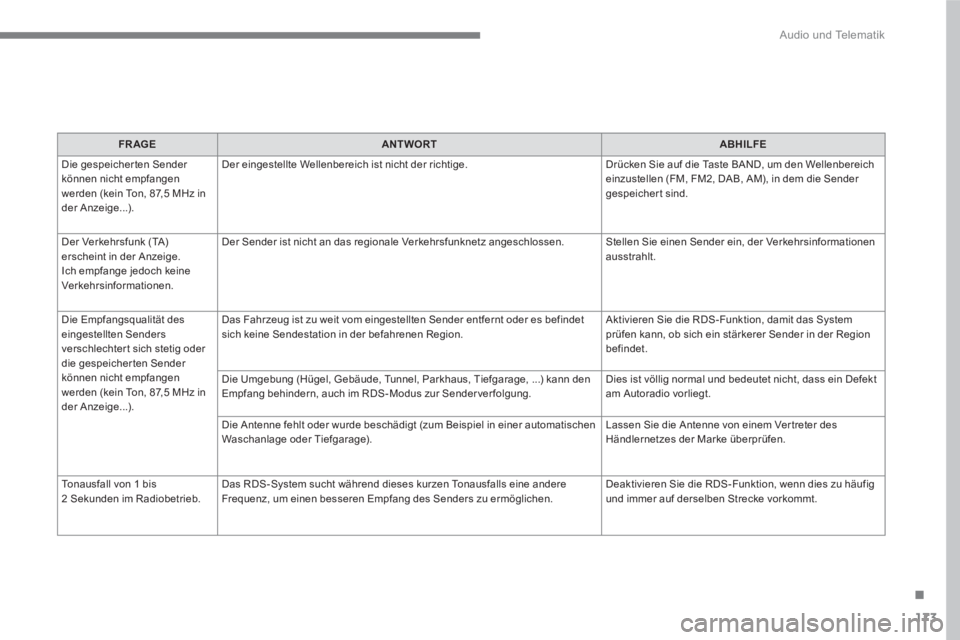Click the remedy 'Aktivieren Sie die RDS-Funktion'

coord(743,341)
